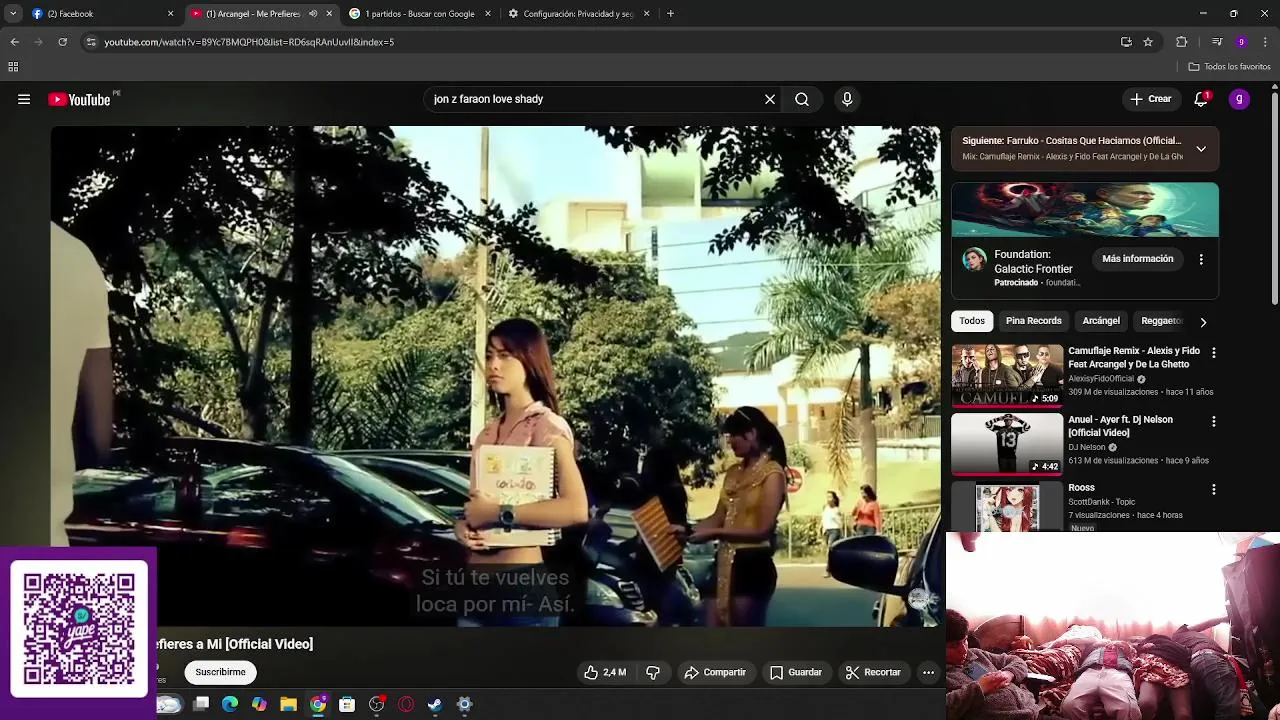Click the page vertical scrollbar
Viewport: 1280px width, 720px height.
(x=1274, y=200)
